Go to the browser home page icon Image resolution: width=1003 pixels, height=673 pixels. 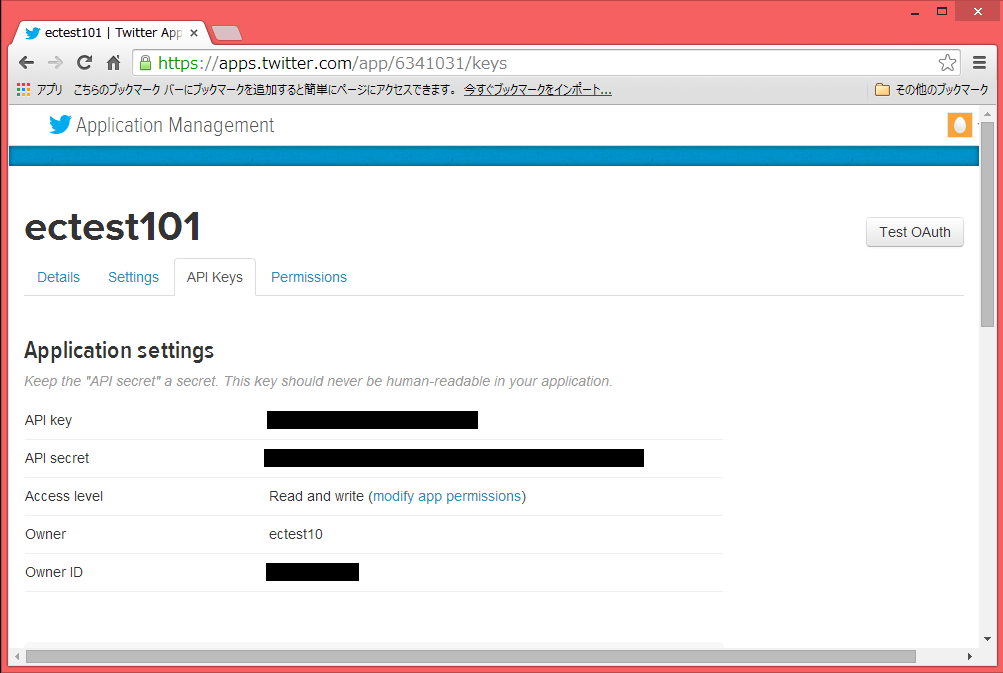(114, 62)
